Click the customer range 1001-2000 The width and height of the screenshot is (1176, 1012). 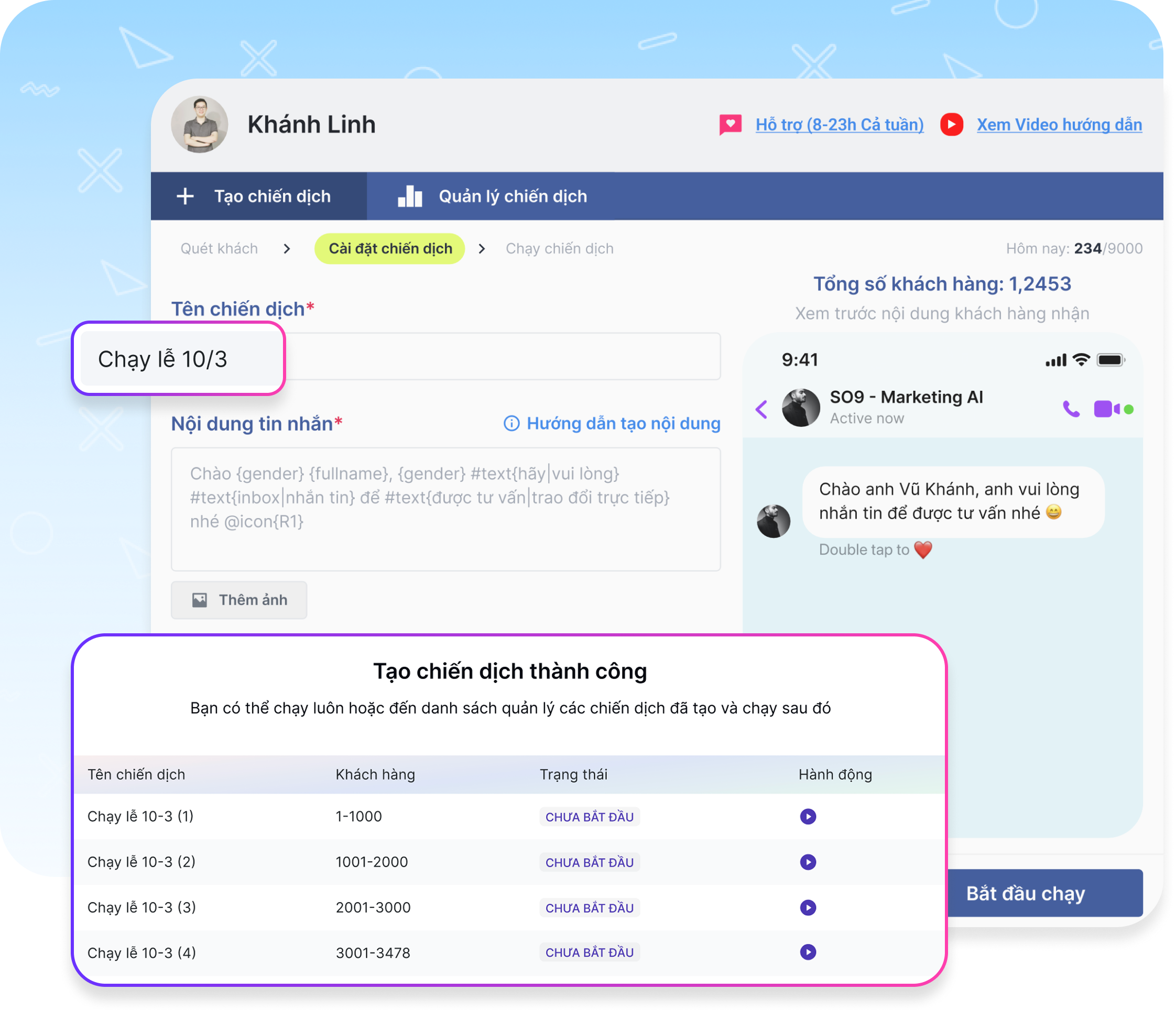click(x=371, y=862)
